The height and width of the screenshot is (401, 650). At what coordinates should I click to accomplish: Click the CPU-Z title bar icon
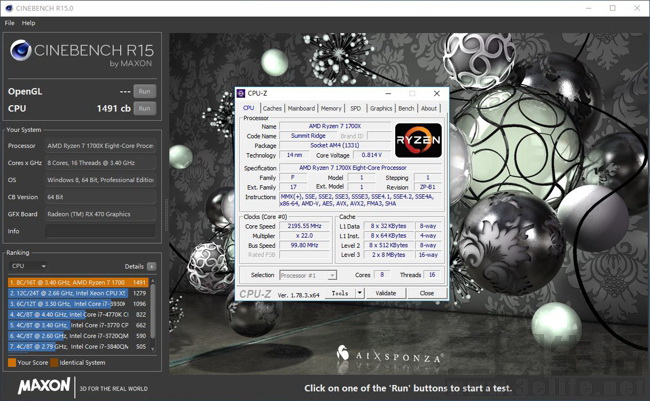241,93
